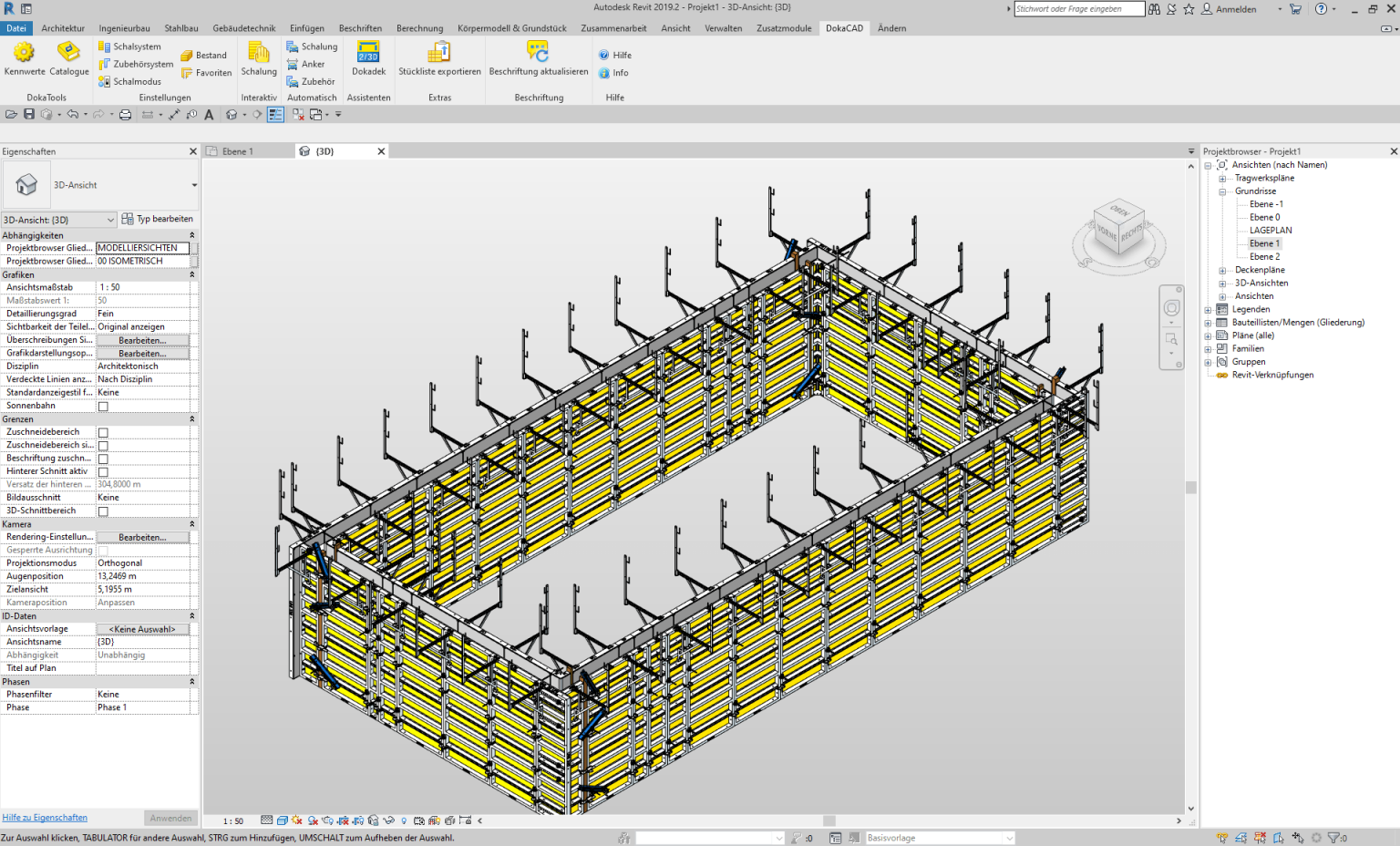The width and height of the screenshot is (1400, 846).
Task: Open the Kennwerte tool in DokaTools
Action: tap(24, 57)
